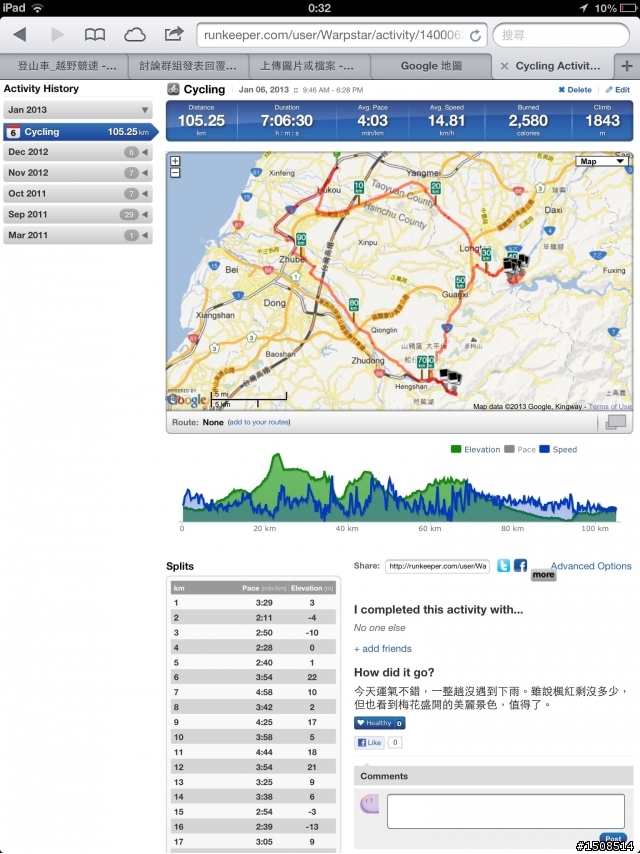640x854 pixels.
Task: Click the Avg. Speed 14.81 stat
Action: (x=446, y=120)
